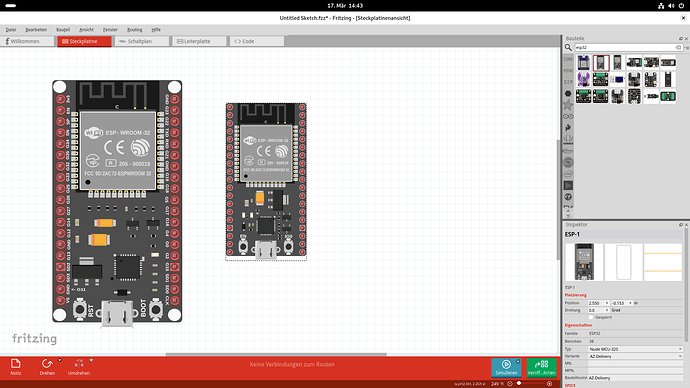This screenshot has width=690, height=388.
Task: Undock the Inspektor panel
Action: (x=681, y=225)
